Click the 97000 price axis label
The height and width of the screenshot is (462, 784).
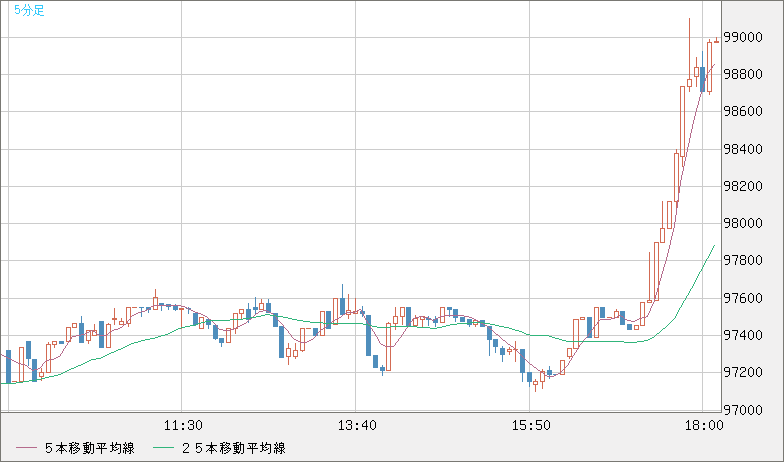[x=743, y=410]
